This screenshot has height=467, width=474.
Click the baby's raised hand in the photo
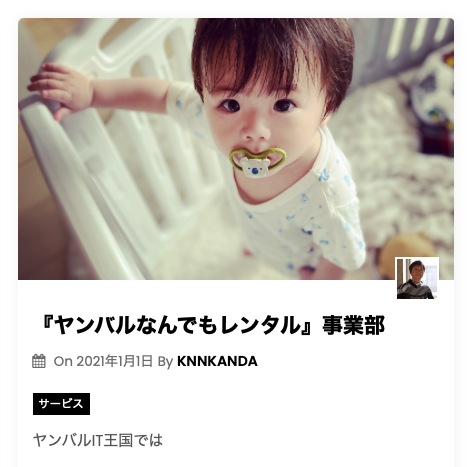60,87
